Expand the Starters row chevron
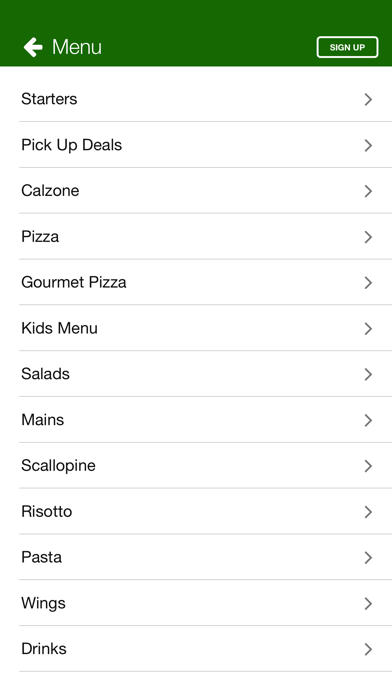 [x=368, y=99]
